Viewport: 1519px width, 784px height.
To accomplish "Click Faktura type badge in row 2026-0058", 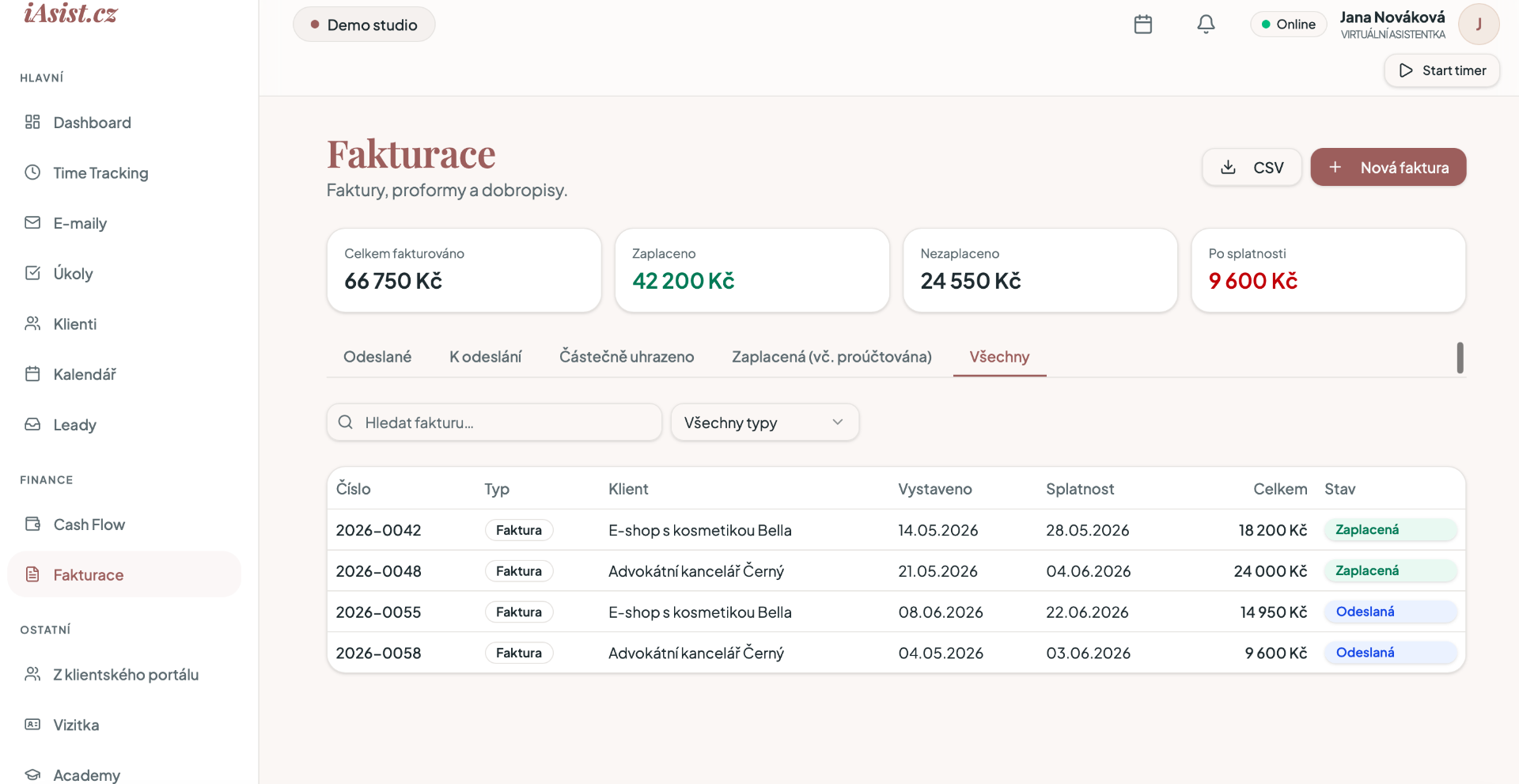I will point(519,653).
